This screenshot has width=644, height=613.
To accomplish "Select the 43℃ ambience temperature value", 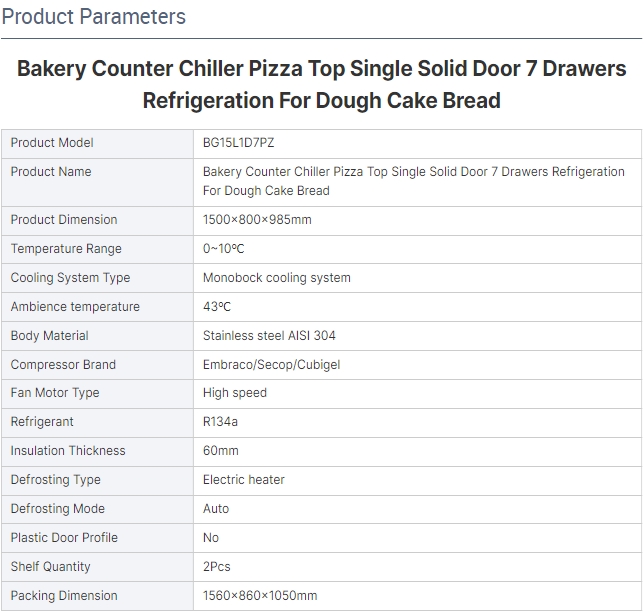I will tap(217, 307).
